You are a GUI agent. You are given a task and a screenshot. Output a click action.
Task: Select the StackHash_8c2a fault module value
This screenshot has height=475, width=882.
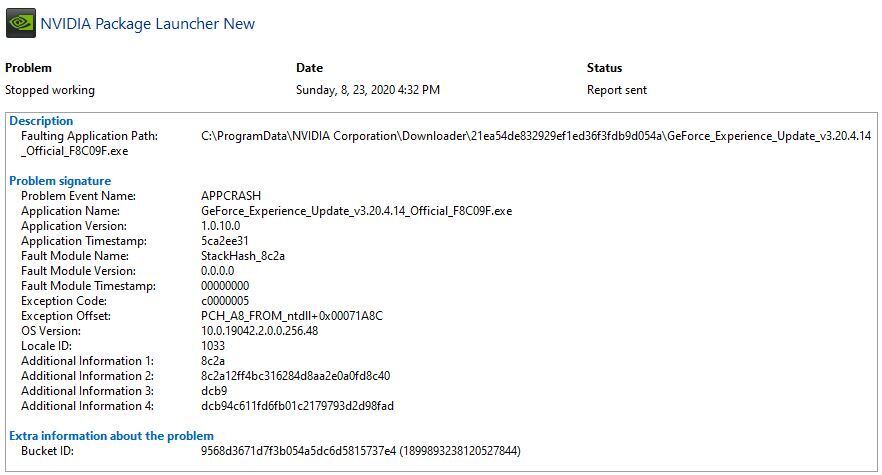[x=243, y=256]
